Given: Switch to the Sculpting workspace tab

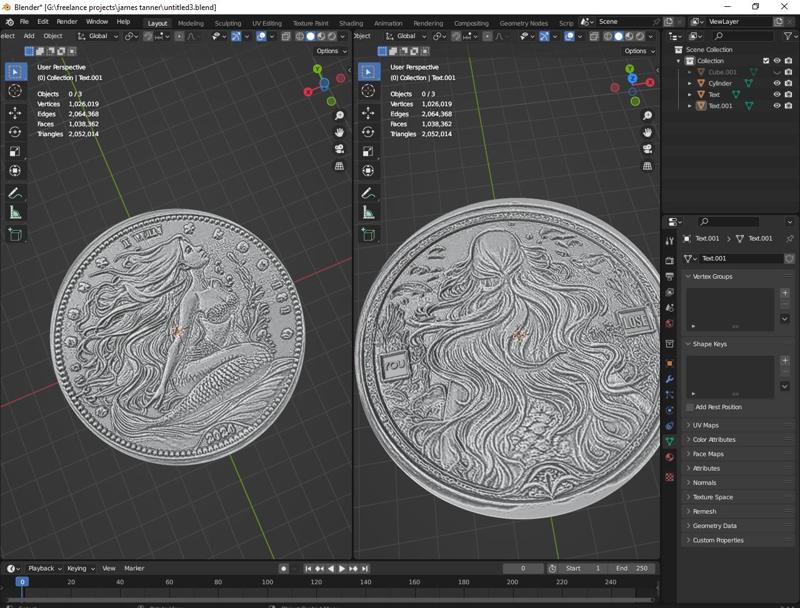Looking at the screenshot, I should 227,22.
